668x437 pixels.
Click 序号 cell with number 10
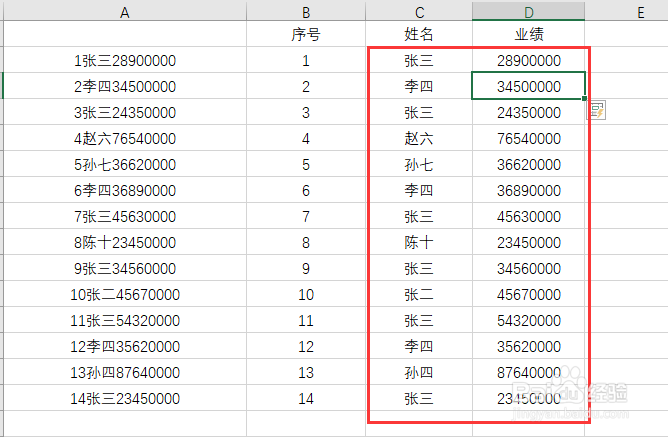306,294
